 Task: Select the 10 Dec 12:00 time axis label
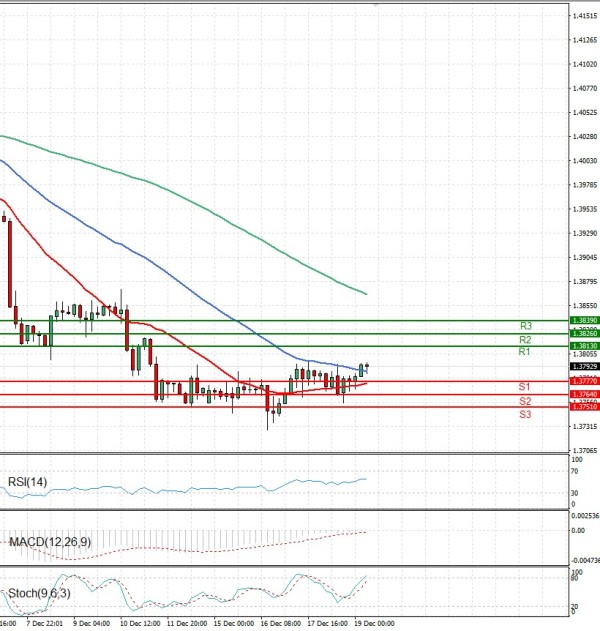pos(138,623)
